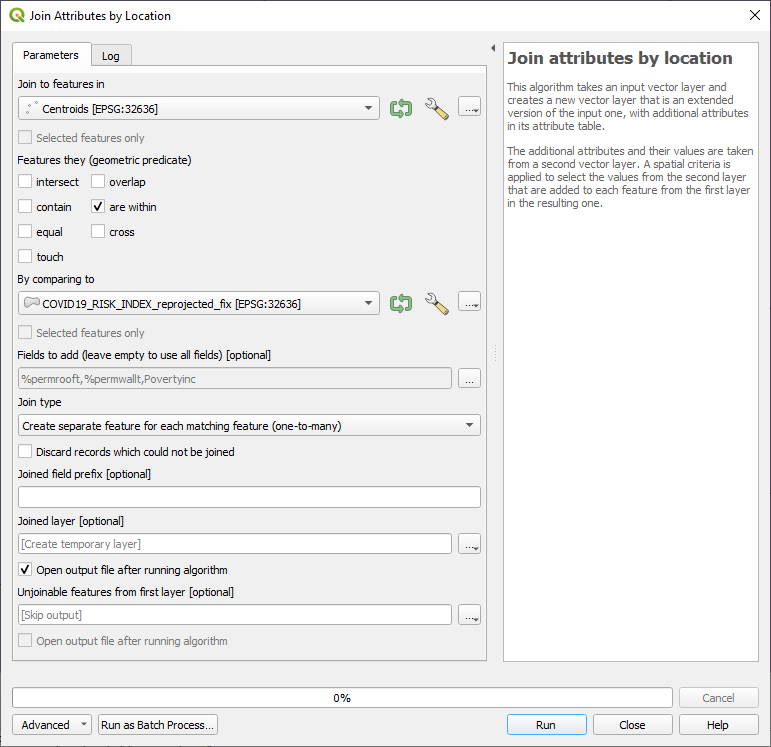
Task: Browse for the Join to features layer file
Action: 469,108
